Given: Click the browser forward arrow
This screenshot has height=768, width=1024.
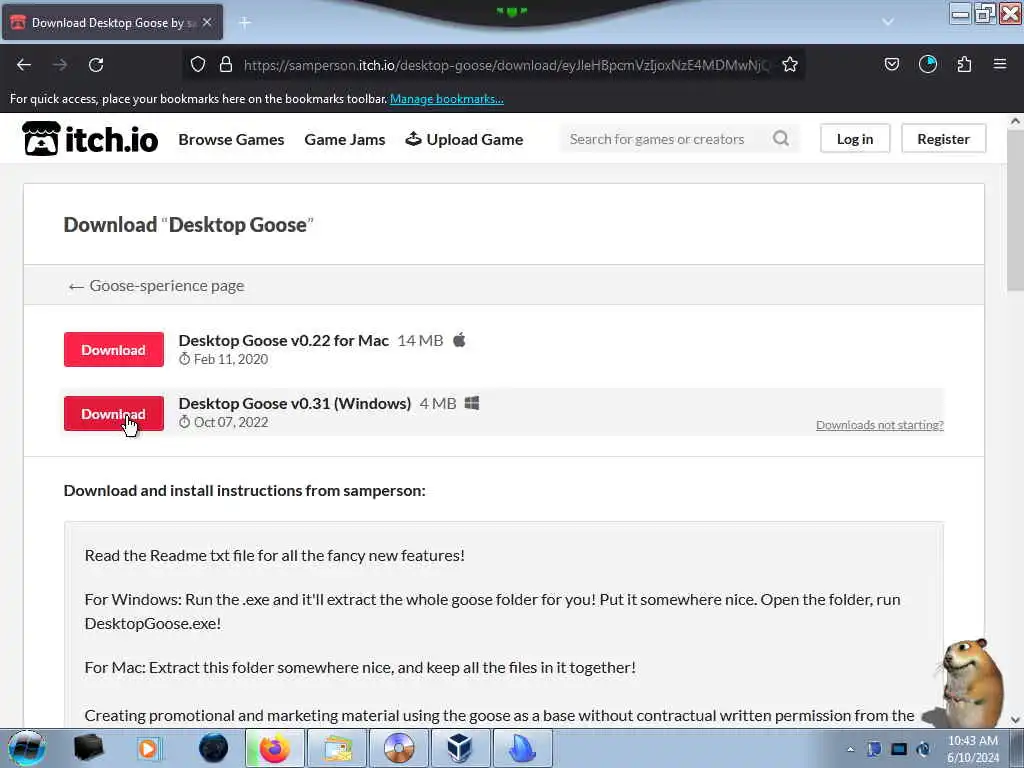Looking at the screenshot, I should (60, 65).
